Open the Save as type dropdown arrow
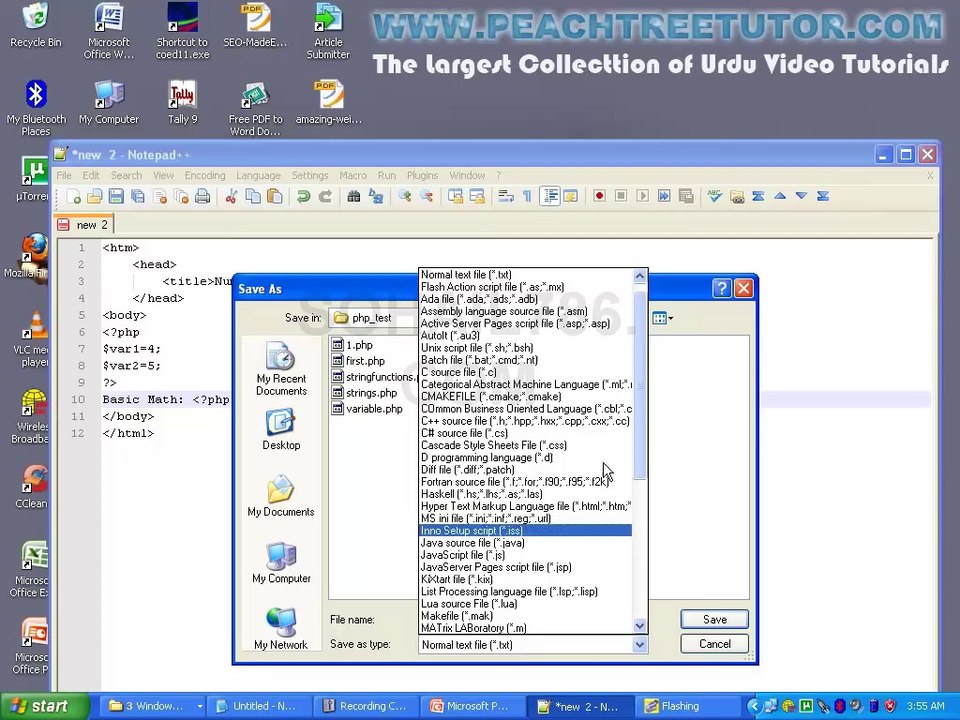 coord(640,645)
